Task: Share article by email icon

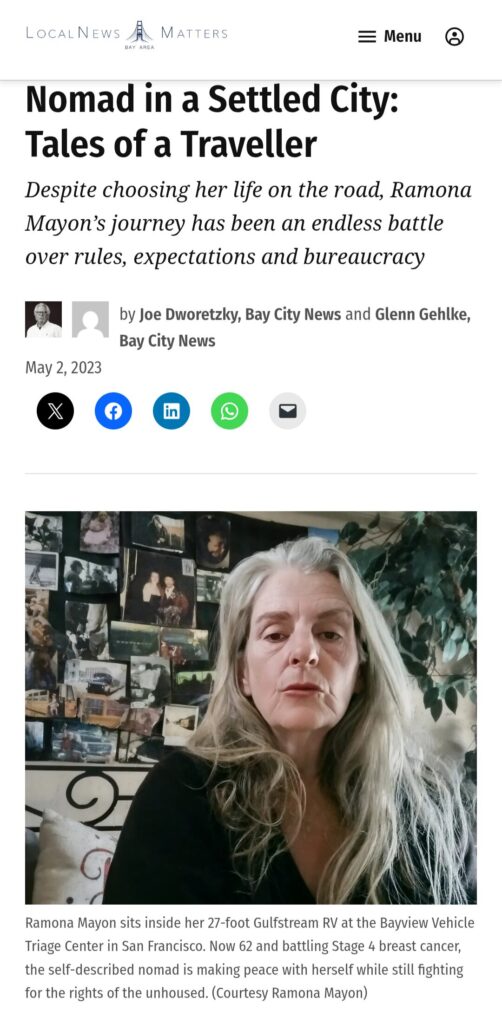Action: (287, 411)
